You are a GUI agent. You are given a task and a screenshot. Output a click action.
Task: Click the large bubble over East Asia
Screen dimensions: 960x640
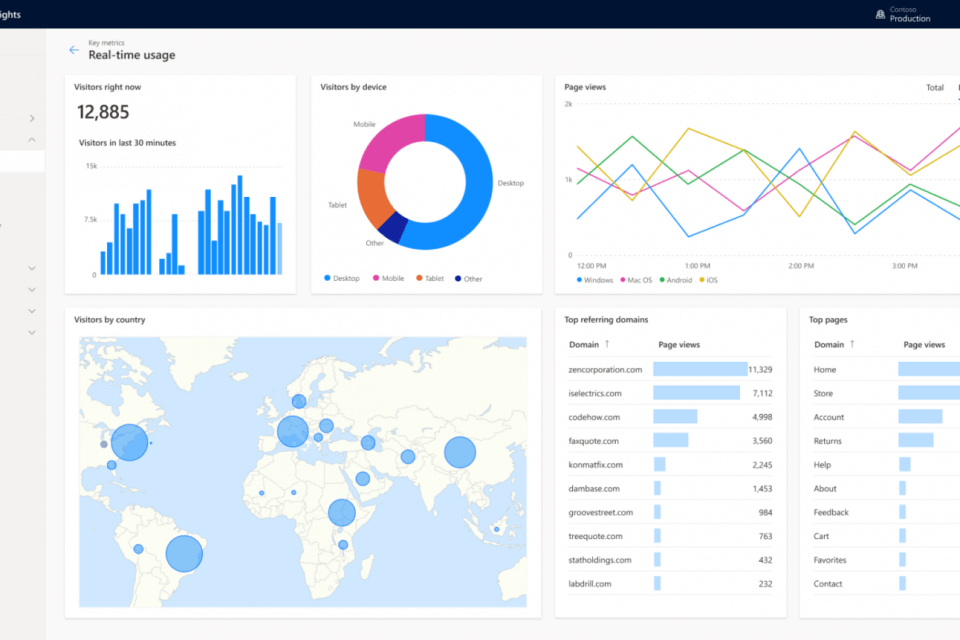[459, 452]
